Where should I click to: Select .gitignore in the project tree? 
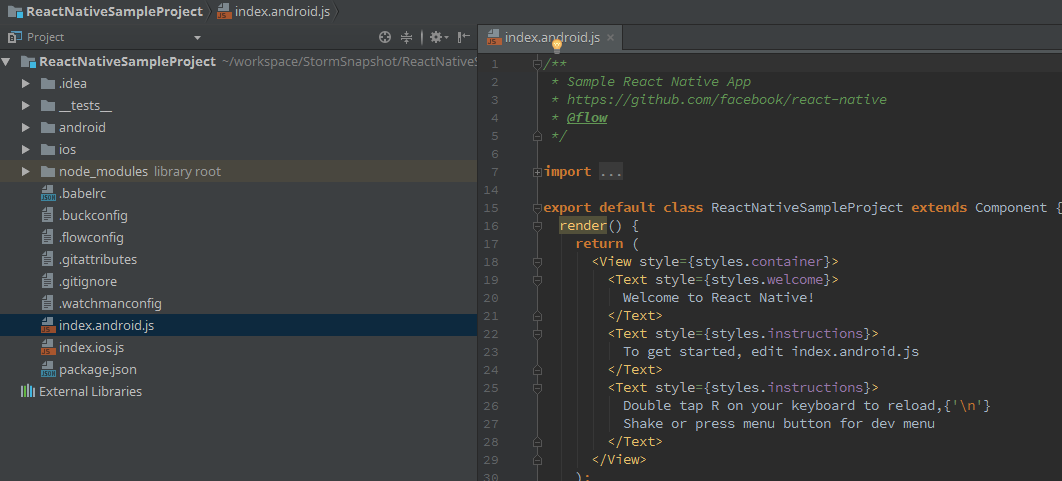[88, 282]
